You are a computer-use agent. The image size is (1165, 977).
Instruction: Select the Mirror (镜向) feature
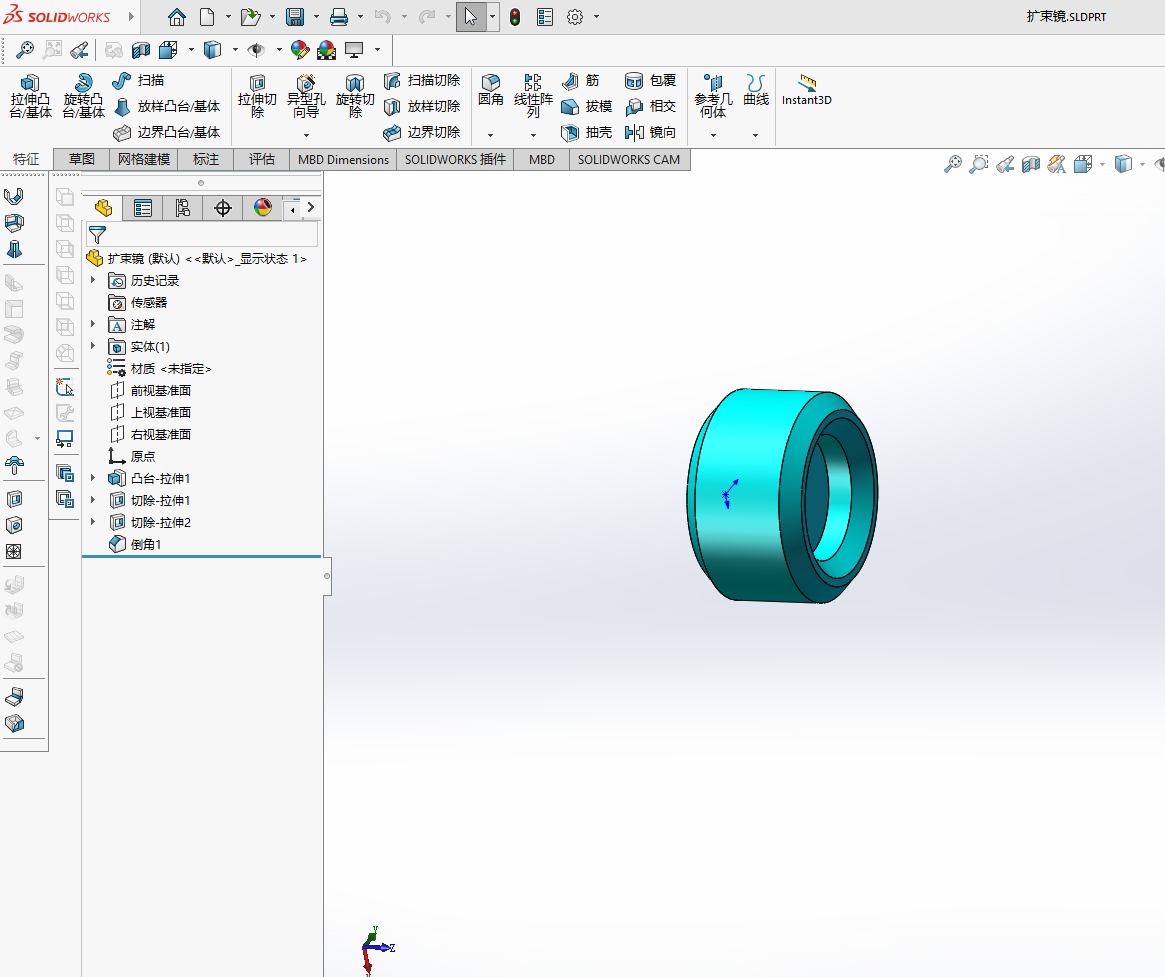(650, 132)
